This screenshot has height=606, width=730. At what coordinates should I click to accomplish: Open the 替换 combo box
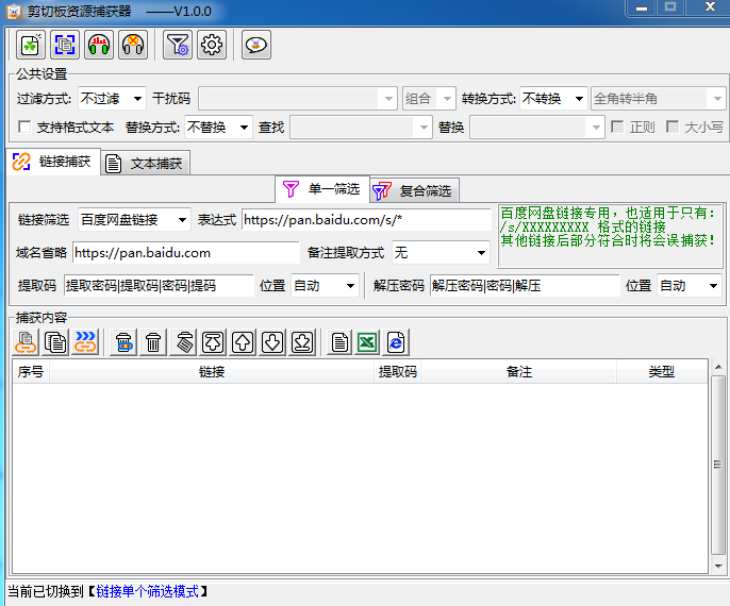pyautogui.click(x=537, y=127)
